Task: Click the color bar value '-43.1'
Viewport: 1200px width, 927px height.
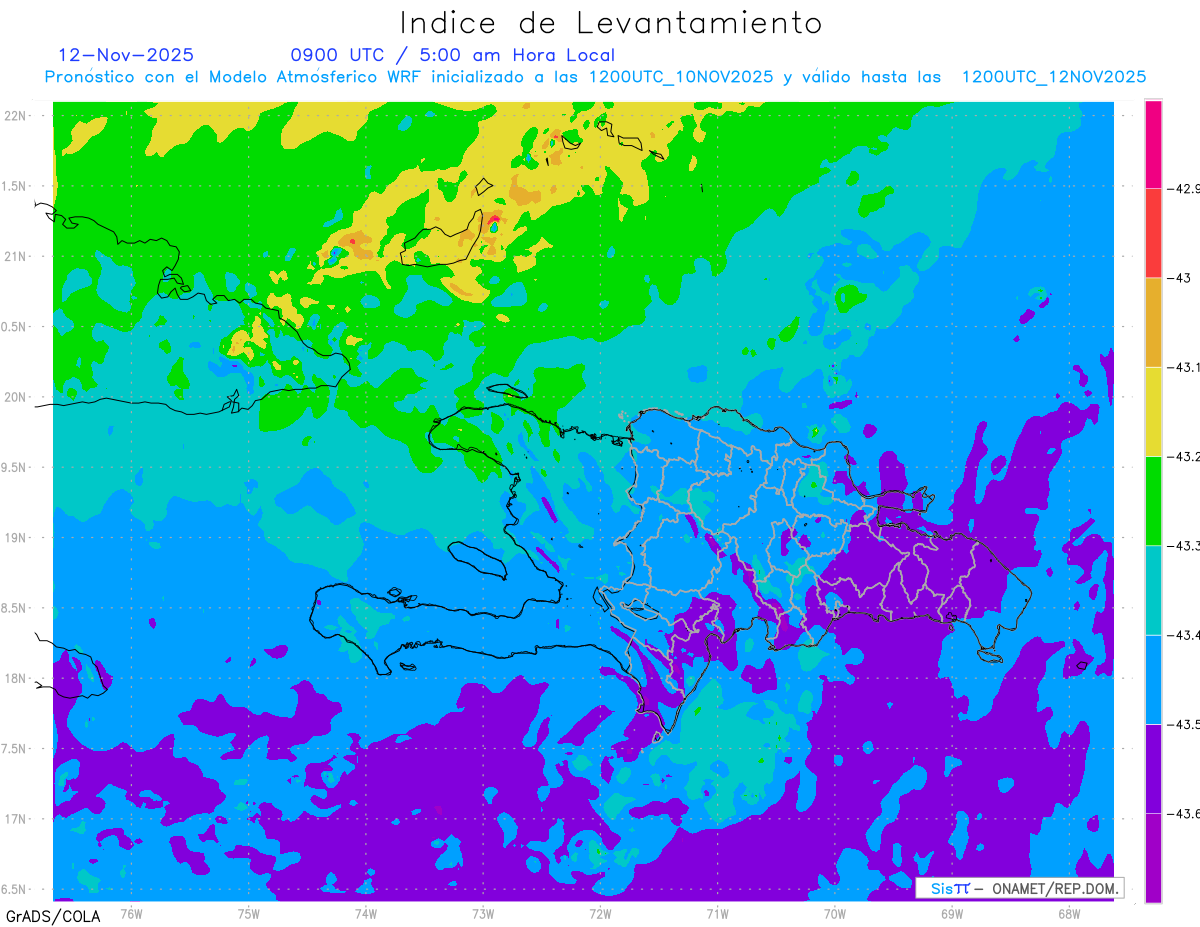Action: tap(1184, 367)
